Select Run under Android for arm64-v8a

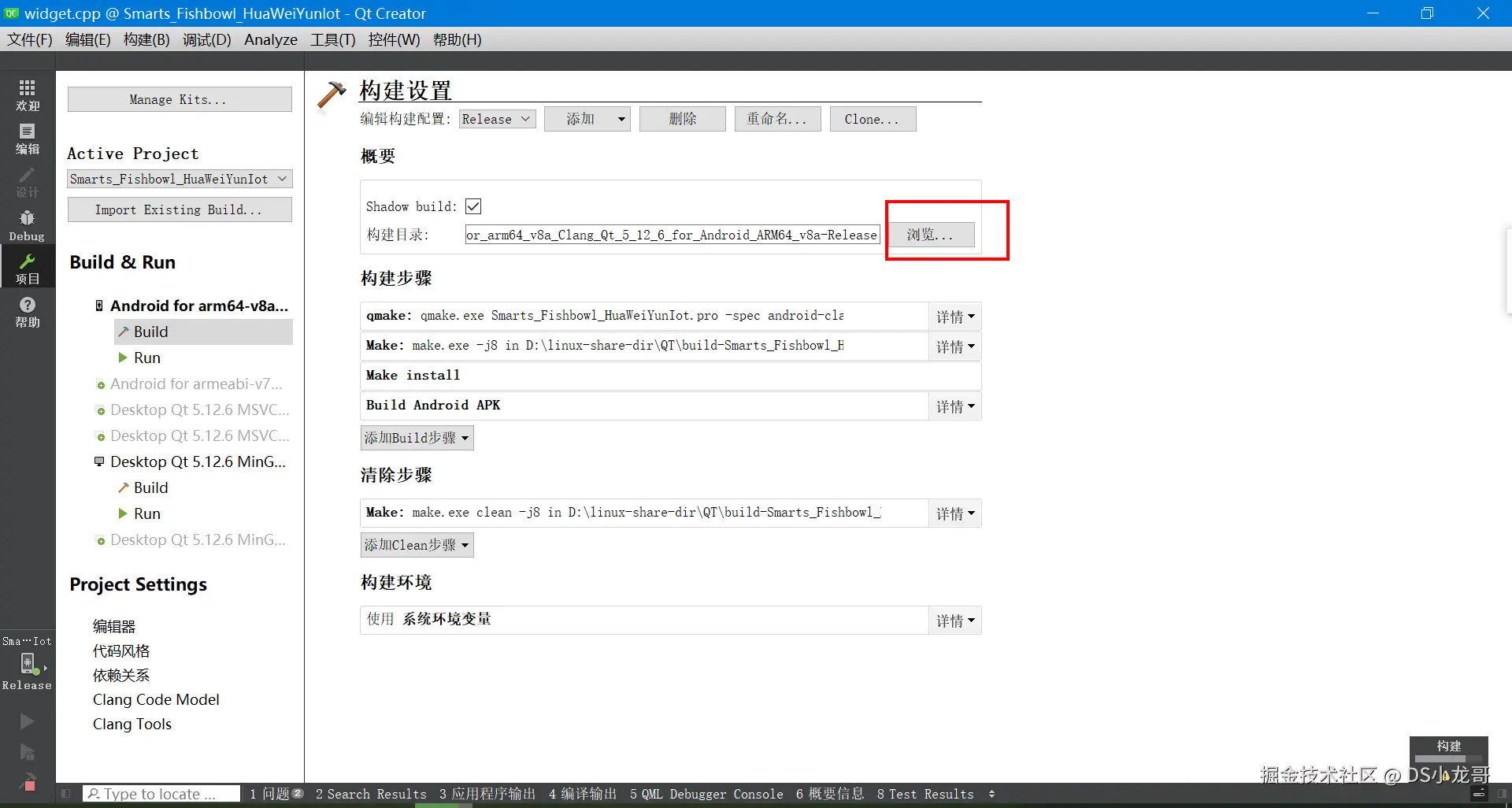click(x=147, y=358)
